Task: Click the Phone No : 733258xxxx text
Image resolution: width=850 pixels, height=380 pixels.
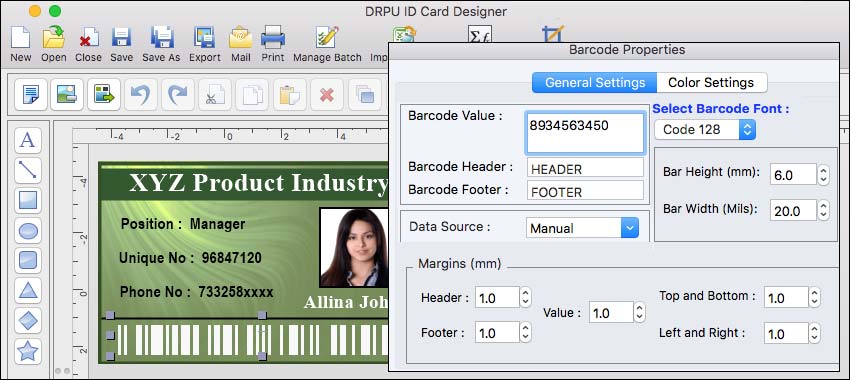Action: 197,292
